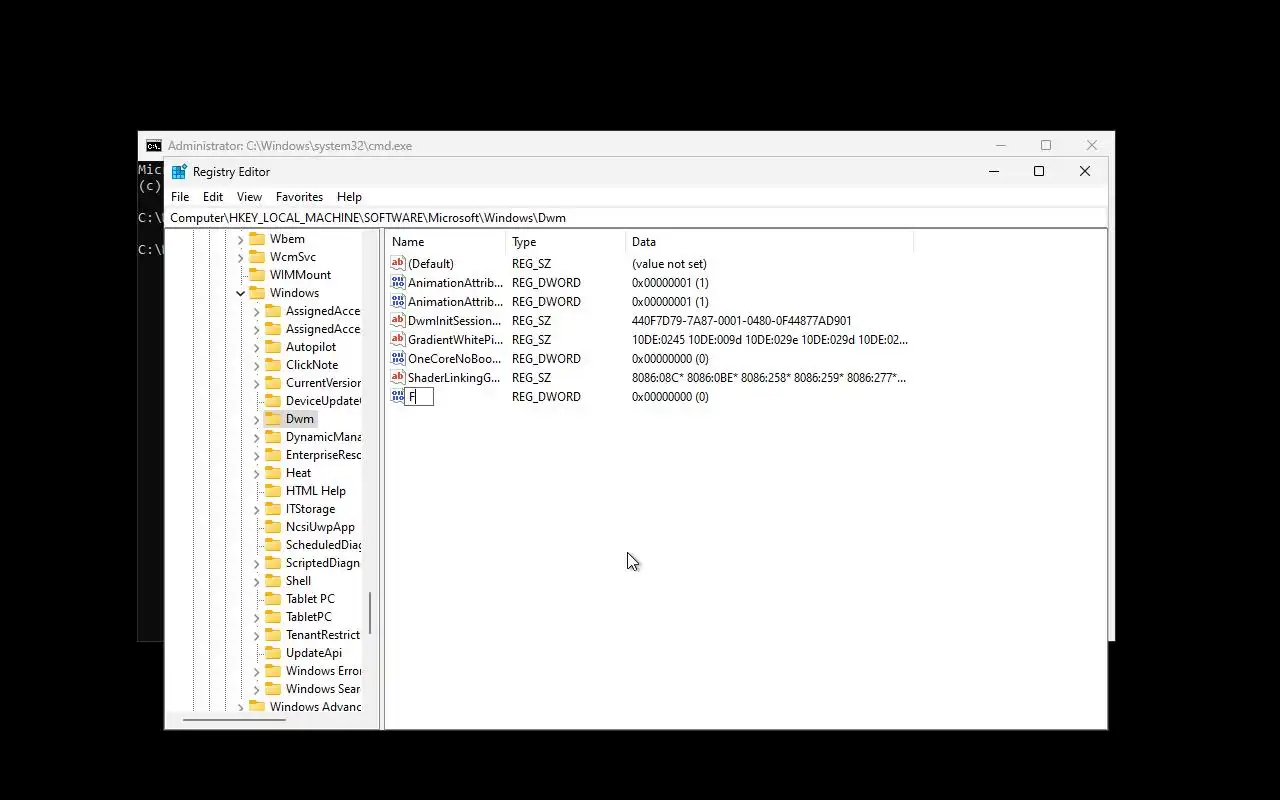
Task: Sort by the Name column header
Action: coord(445,242)
